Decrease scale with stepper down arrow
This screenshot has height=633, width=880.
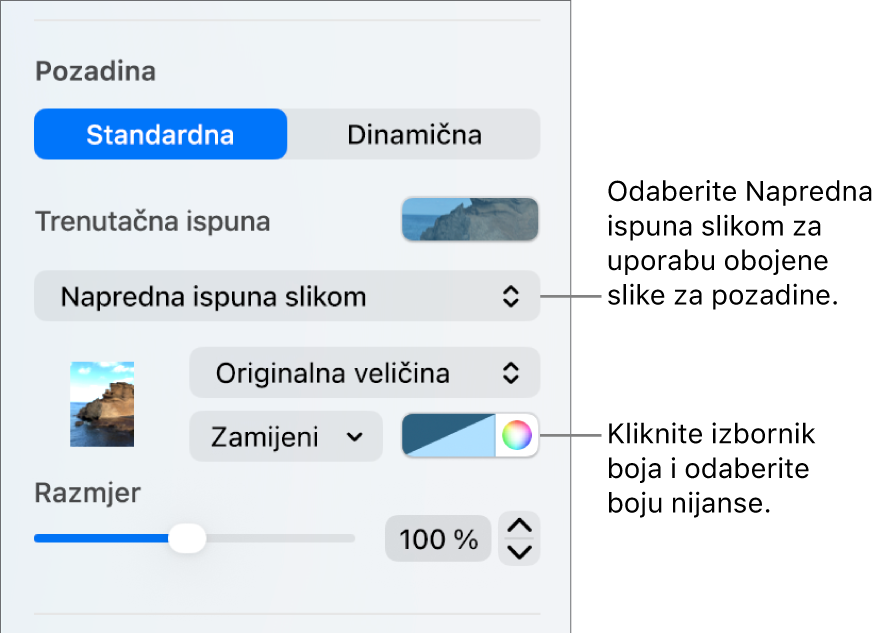[x=519, y=552]
